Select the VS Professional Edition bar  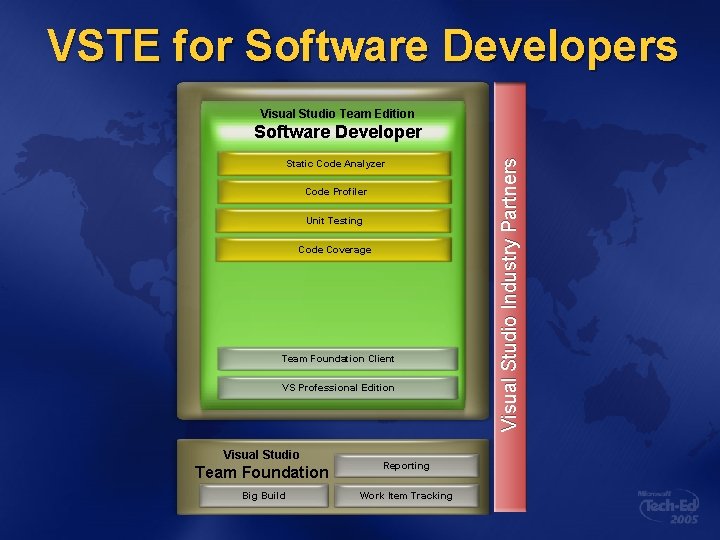(338, 388)
